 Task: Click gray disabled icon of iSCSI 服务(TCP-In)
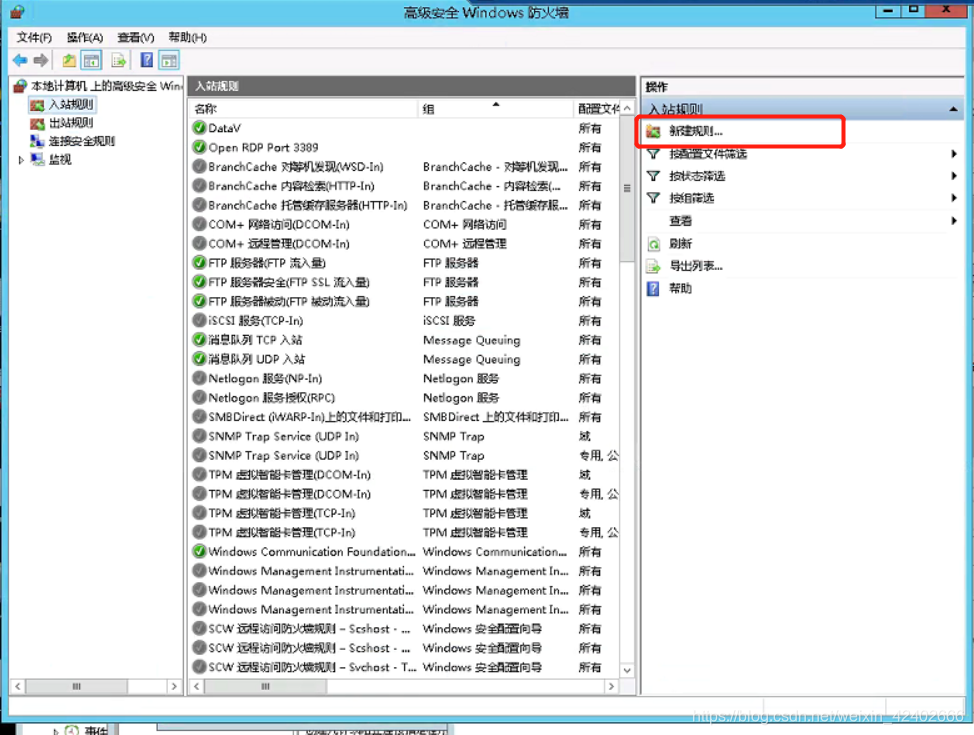coord(199,321)
